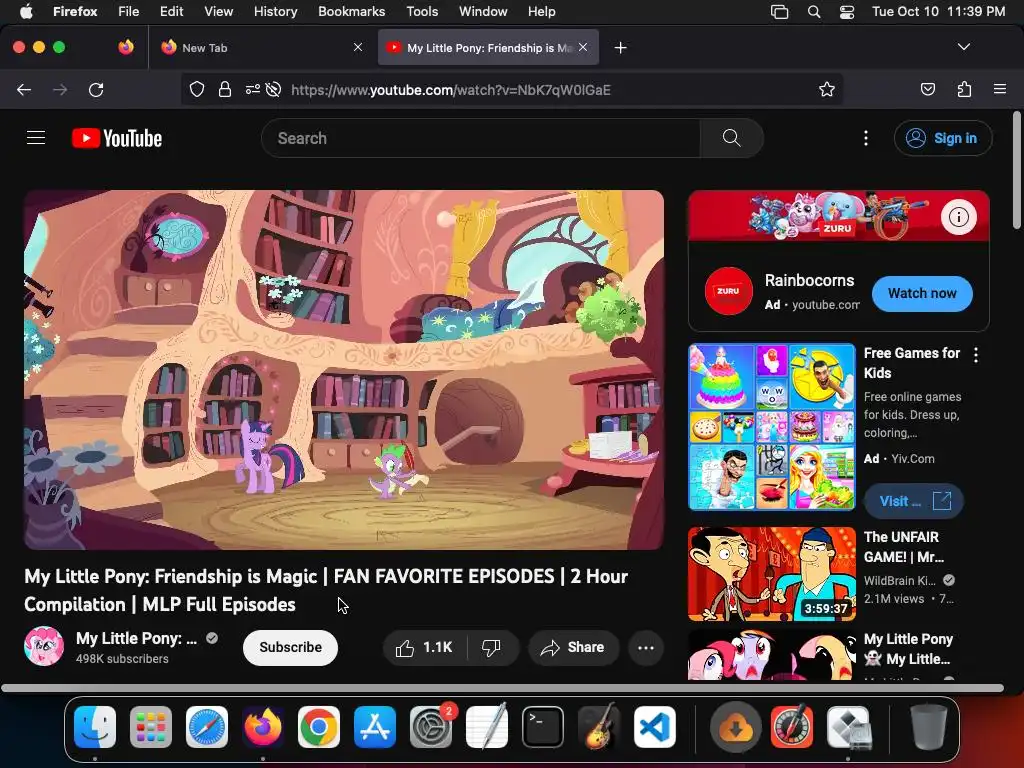Open Free Games for Kids thumbnail

pos(772,427)
